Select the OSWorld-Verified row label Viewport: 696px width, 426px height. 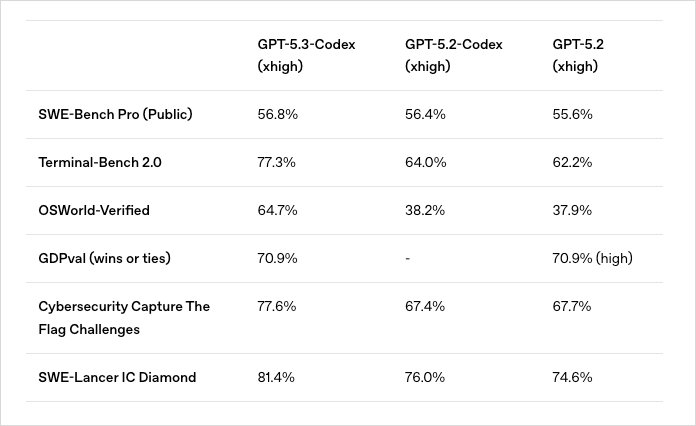94,210
